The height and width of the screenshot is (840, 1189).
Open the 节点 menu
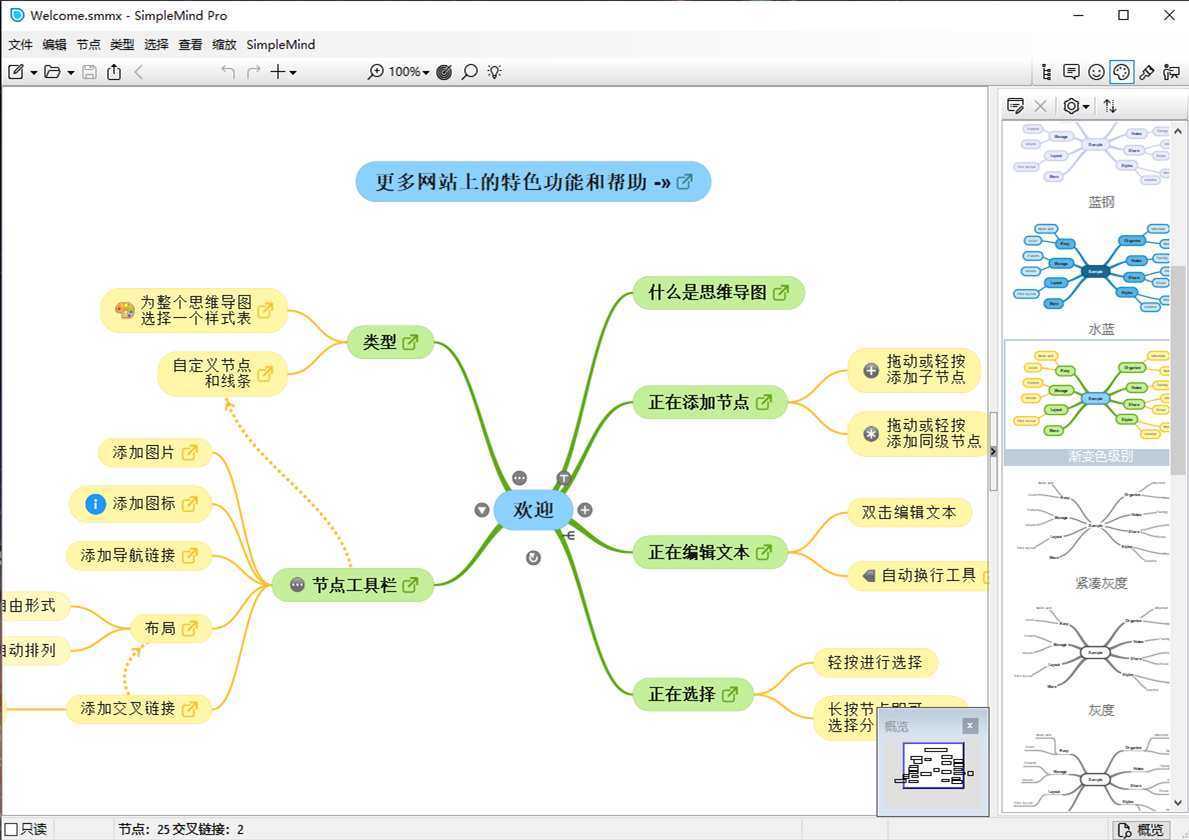point(88,45)
